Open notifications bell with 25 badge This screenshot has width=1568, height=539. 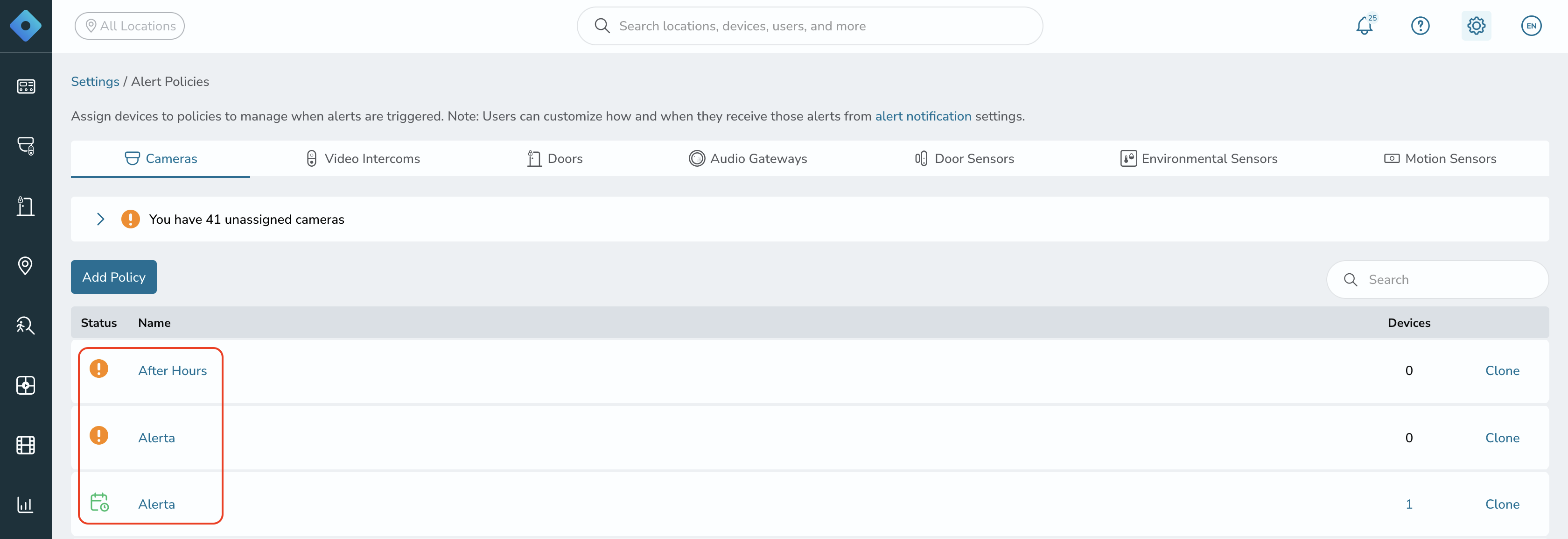click(x=1365, y=26)
